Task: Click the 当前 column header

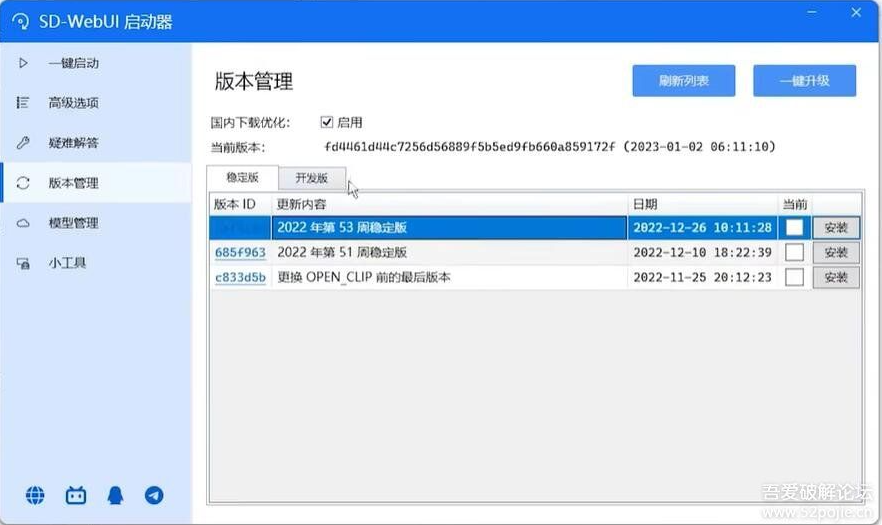Action: coord(795,204)
